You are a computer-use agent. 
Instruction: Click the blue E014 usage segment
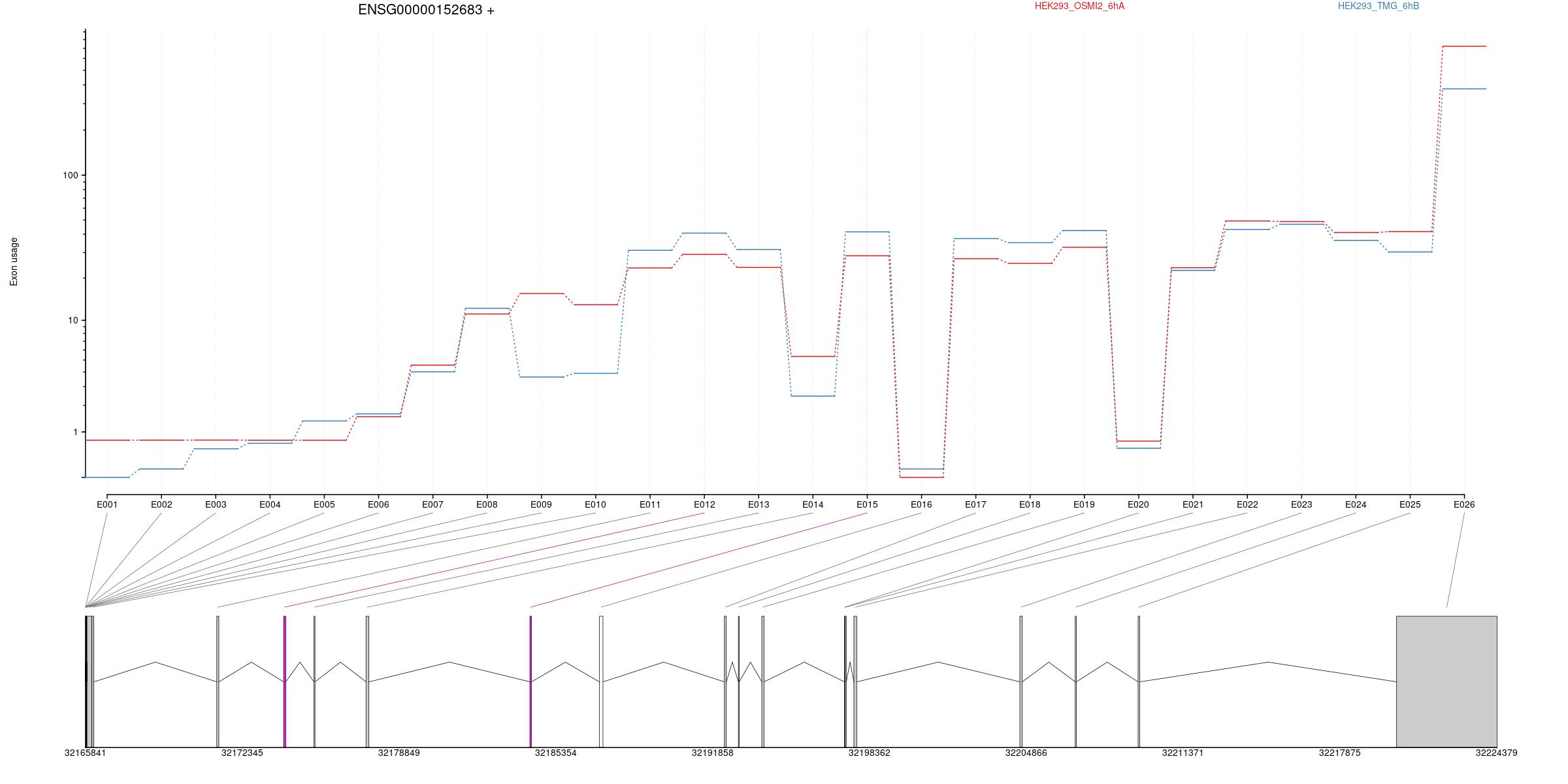pos(813,396)
